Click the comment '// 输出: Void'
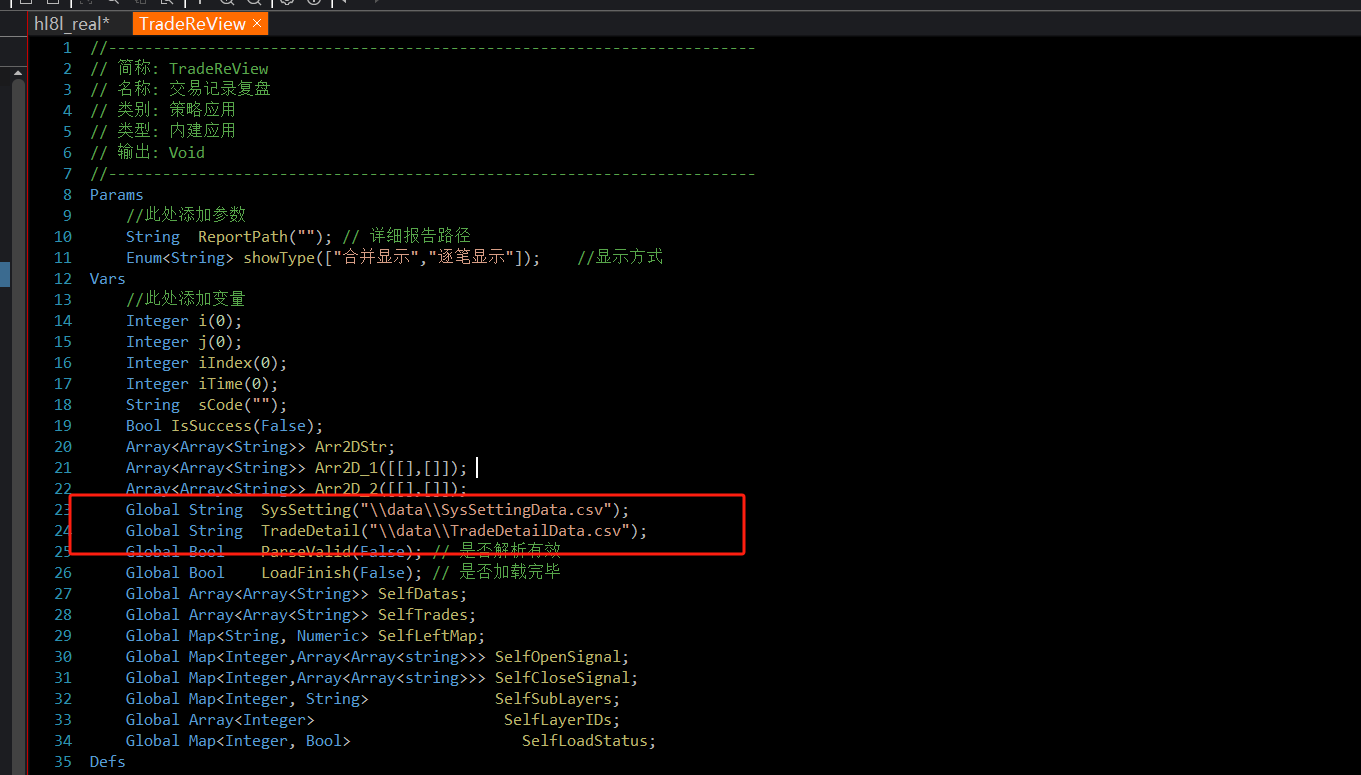This screenshot has width=1361, height=775. pyautogui.click(x=147, y=153)
